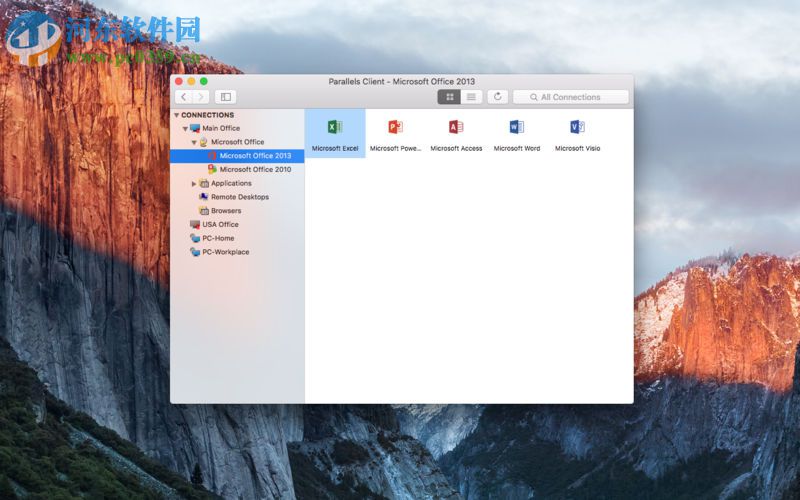Click the Main Office label
Screen dimensions: 800x500
[x=221, y=128]
